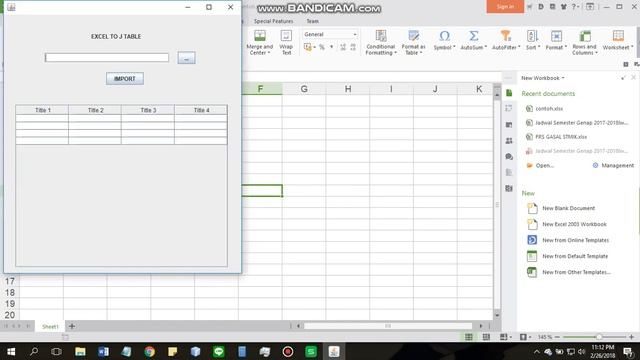Enable AutoFilter funnel icon
640x360 pixels.
(x=505, y=36)
